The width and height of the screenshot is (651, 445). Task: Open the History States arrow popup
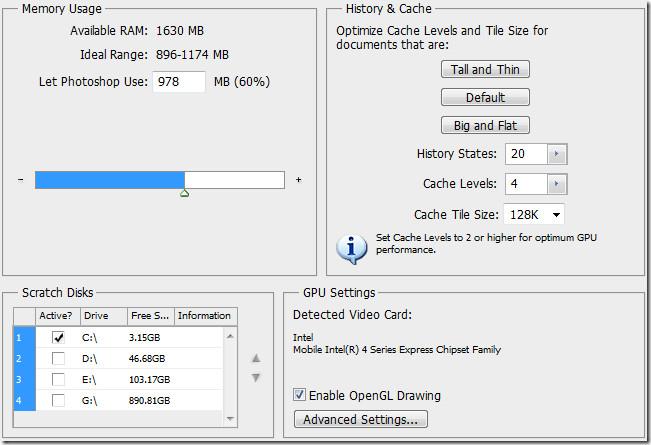click(557, 154)
